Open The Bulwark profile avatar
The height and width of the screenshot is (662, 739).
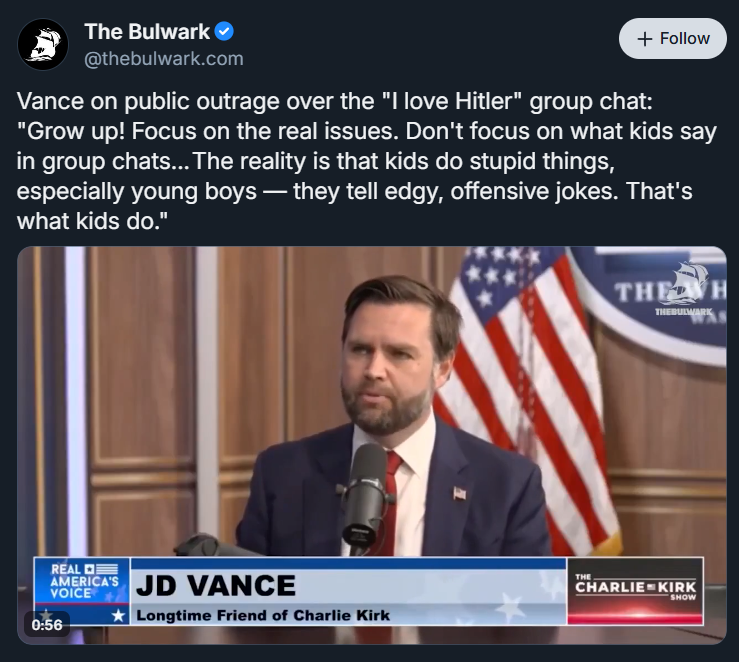[43, 44]
